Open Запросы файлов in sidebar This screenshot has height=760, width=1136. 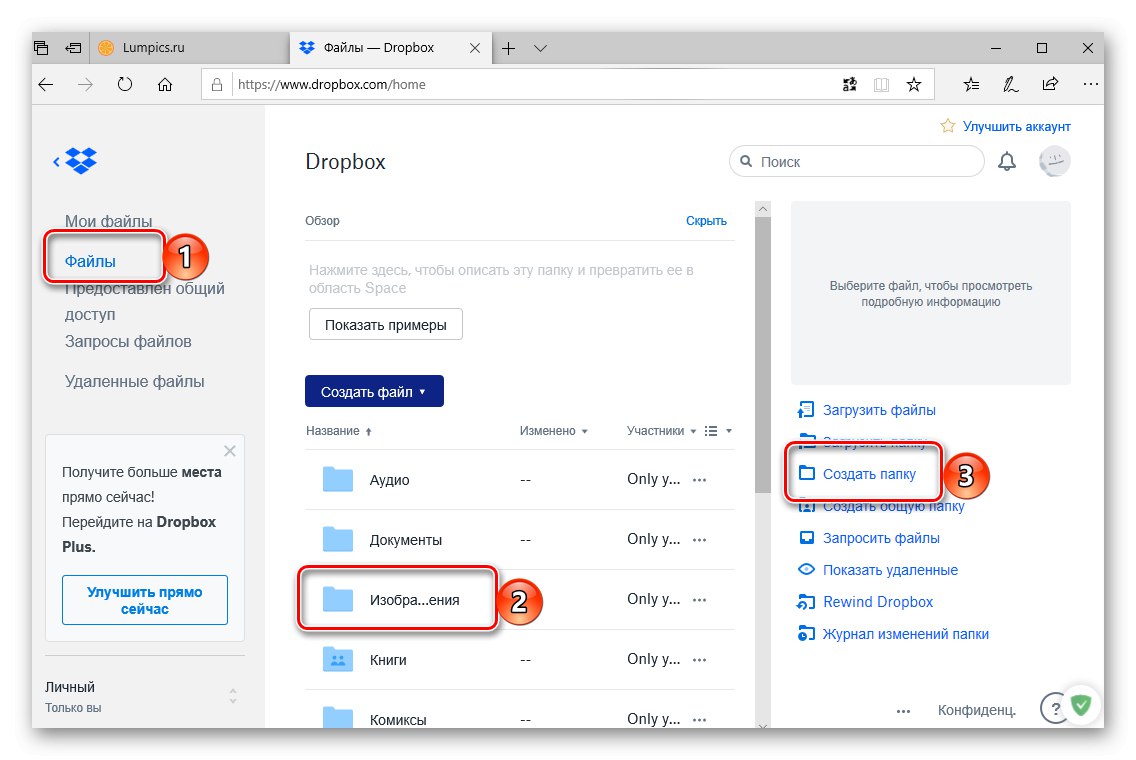(x=128, y=341)
